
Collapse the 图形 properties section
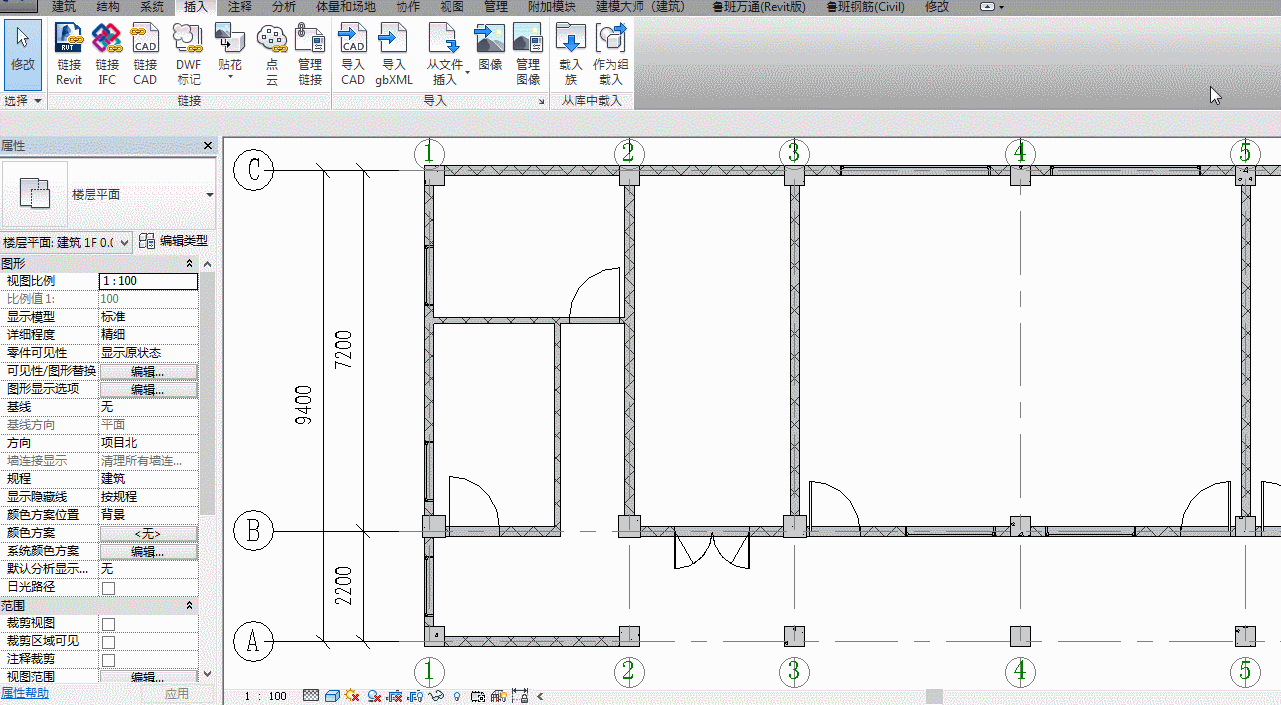tap(190, 264)
